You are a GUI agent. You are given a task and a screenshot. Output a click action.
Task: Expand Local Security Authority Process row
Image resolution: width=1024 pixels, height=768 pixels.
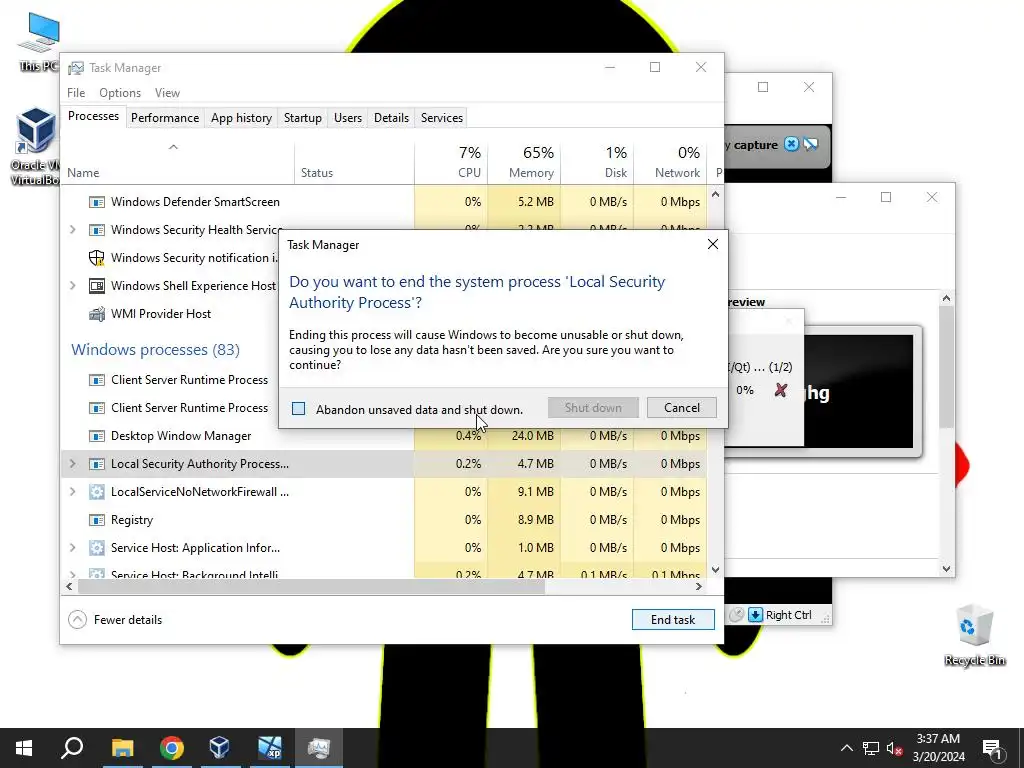click(72, 463)
